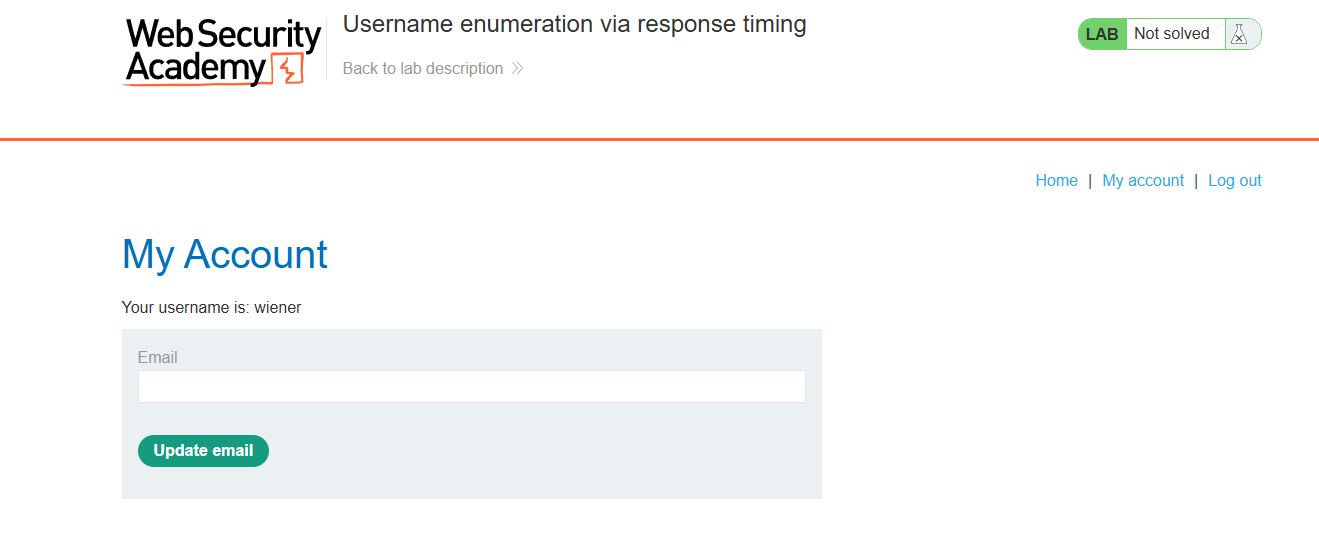1319x538 pixels.
Task: Open the My account navigation link
Action: tap(1143, 181)
